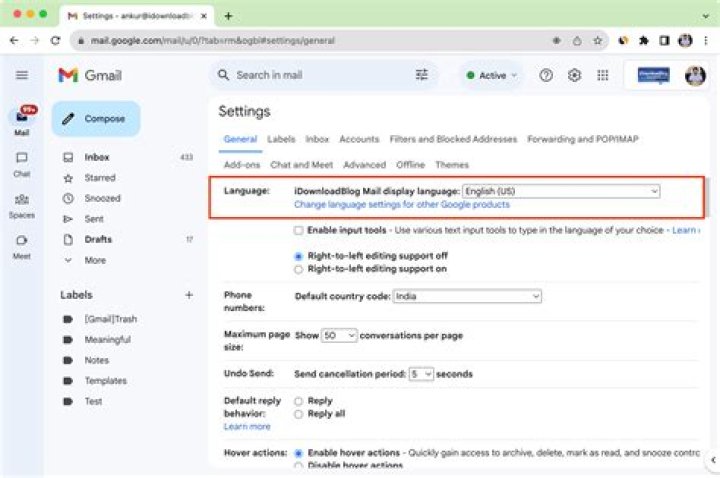Click the browser address bar URL
720x478 pixels.
point(213,40)
